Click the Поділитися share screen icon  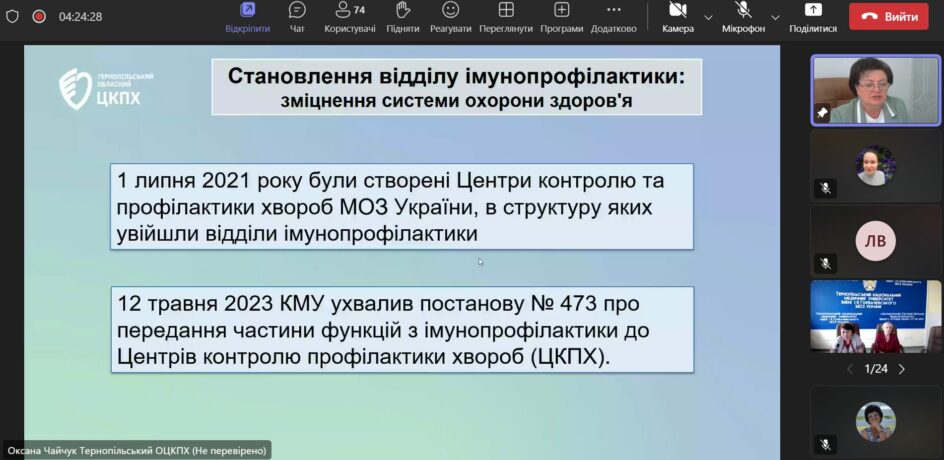point(812,16)
